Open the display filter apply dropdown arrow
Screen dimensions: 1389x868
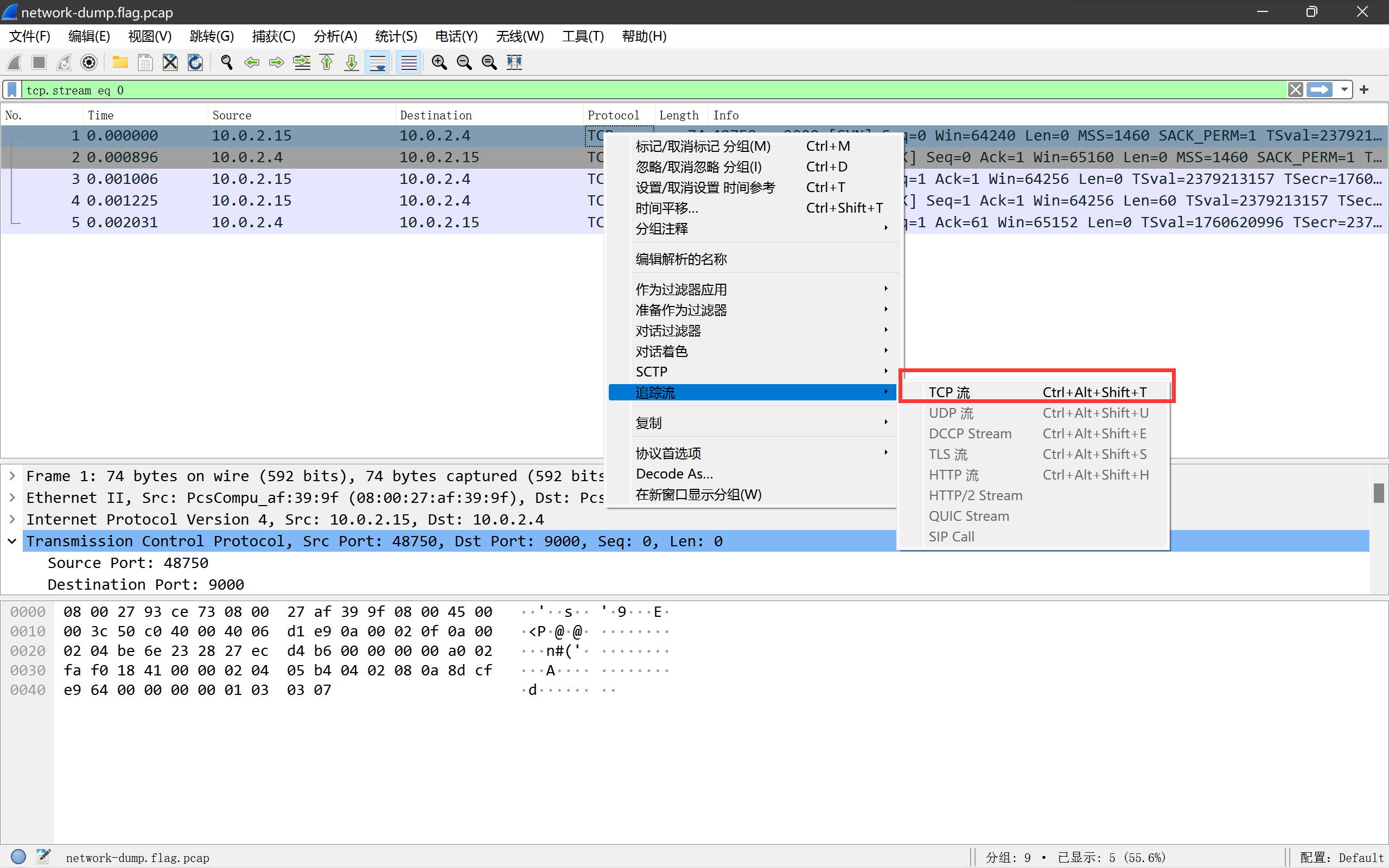pos(1345,90)
